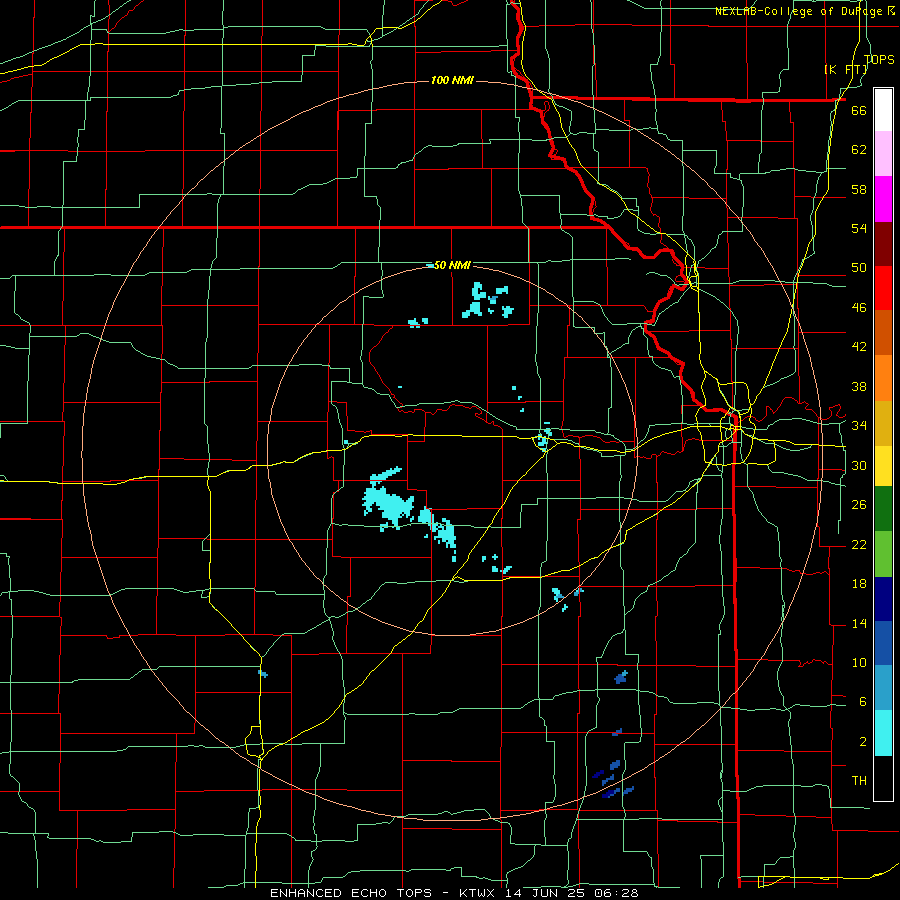Screen dimensions: 900x900
Task: Click the light pink legend swatch
Action: click(883, 154)
